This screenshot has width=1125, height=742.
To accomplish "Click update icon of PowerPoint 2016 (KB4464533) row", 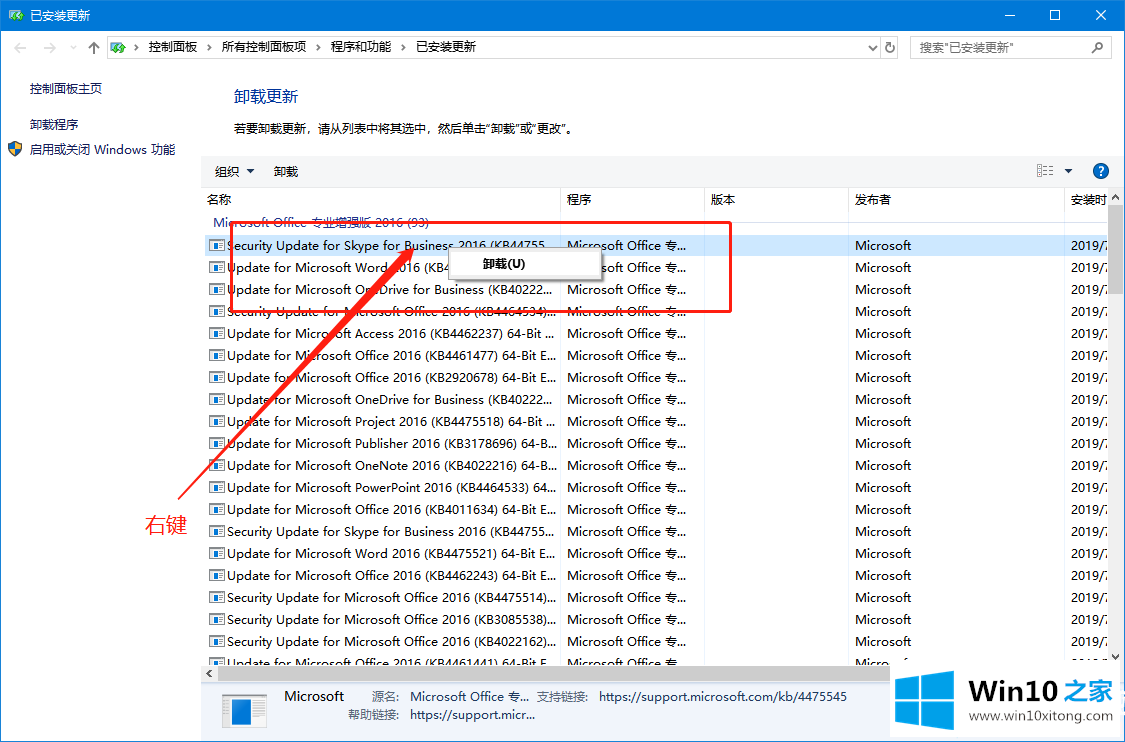I will 216,487.
